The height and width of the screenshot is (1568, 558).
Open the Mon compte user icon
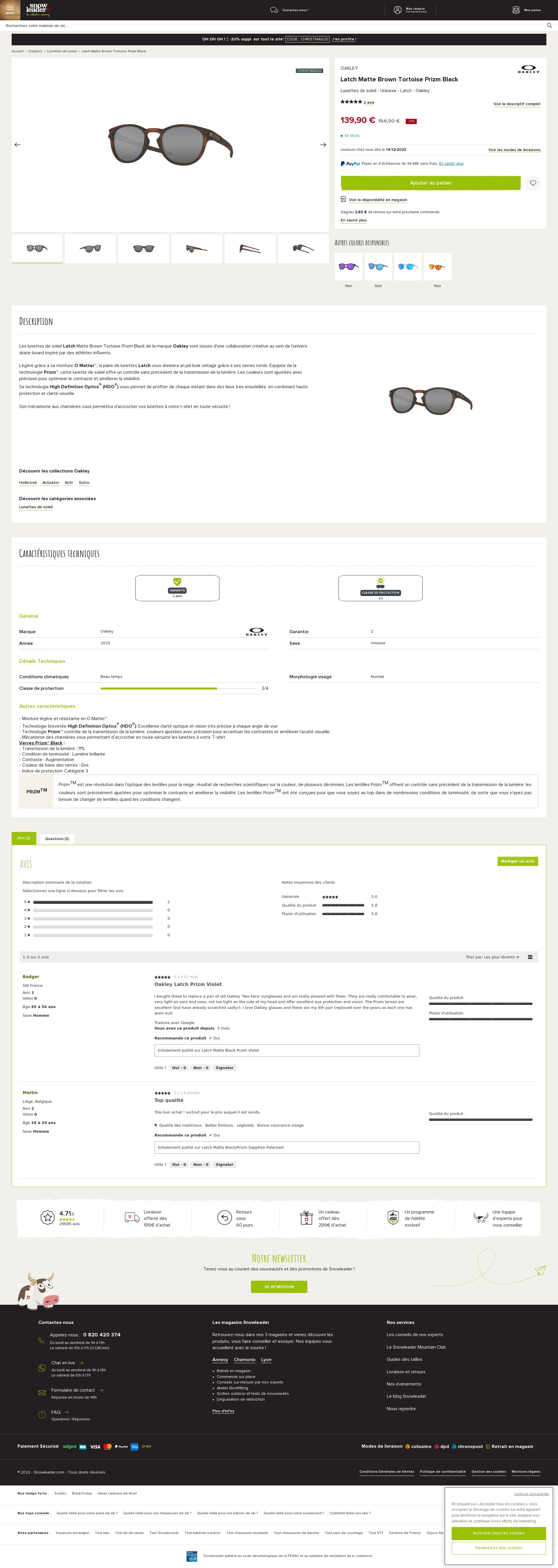397,10
